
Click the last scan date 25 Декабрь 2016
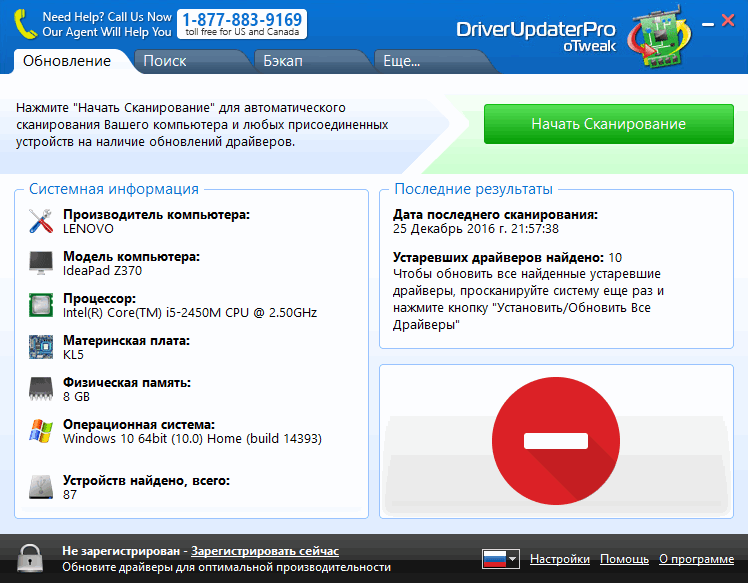click(476, 229)
